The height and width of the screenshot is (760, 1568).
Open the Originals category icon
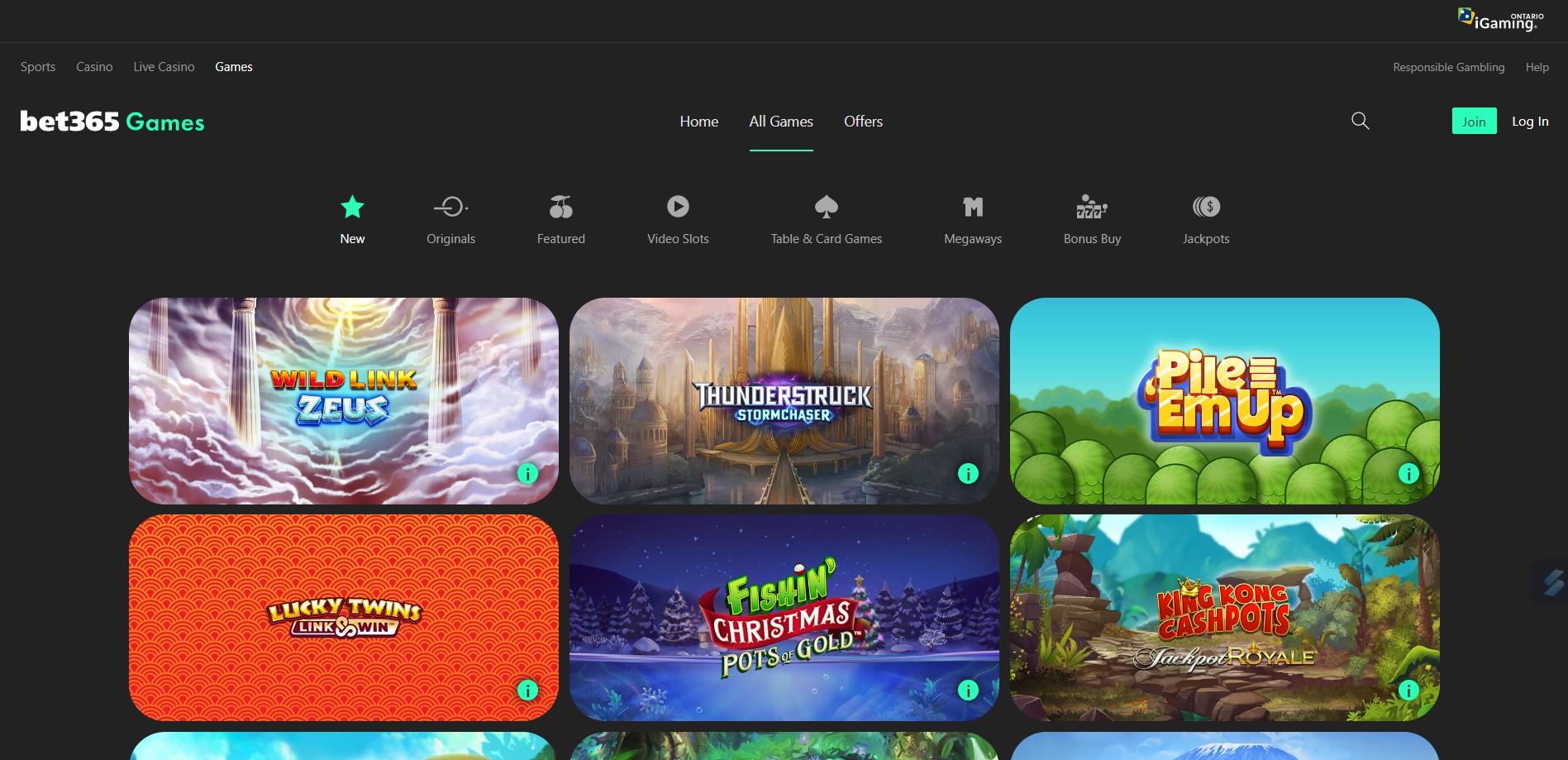450,207
